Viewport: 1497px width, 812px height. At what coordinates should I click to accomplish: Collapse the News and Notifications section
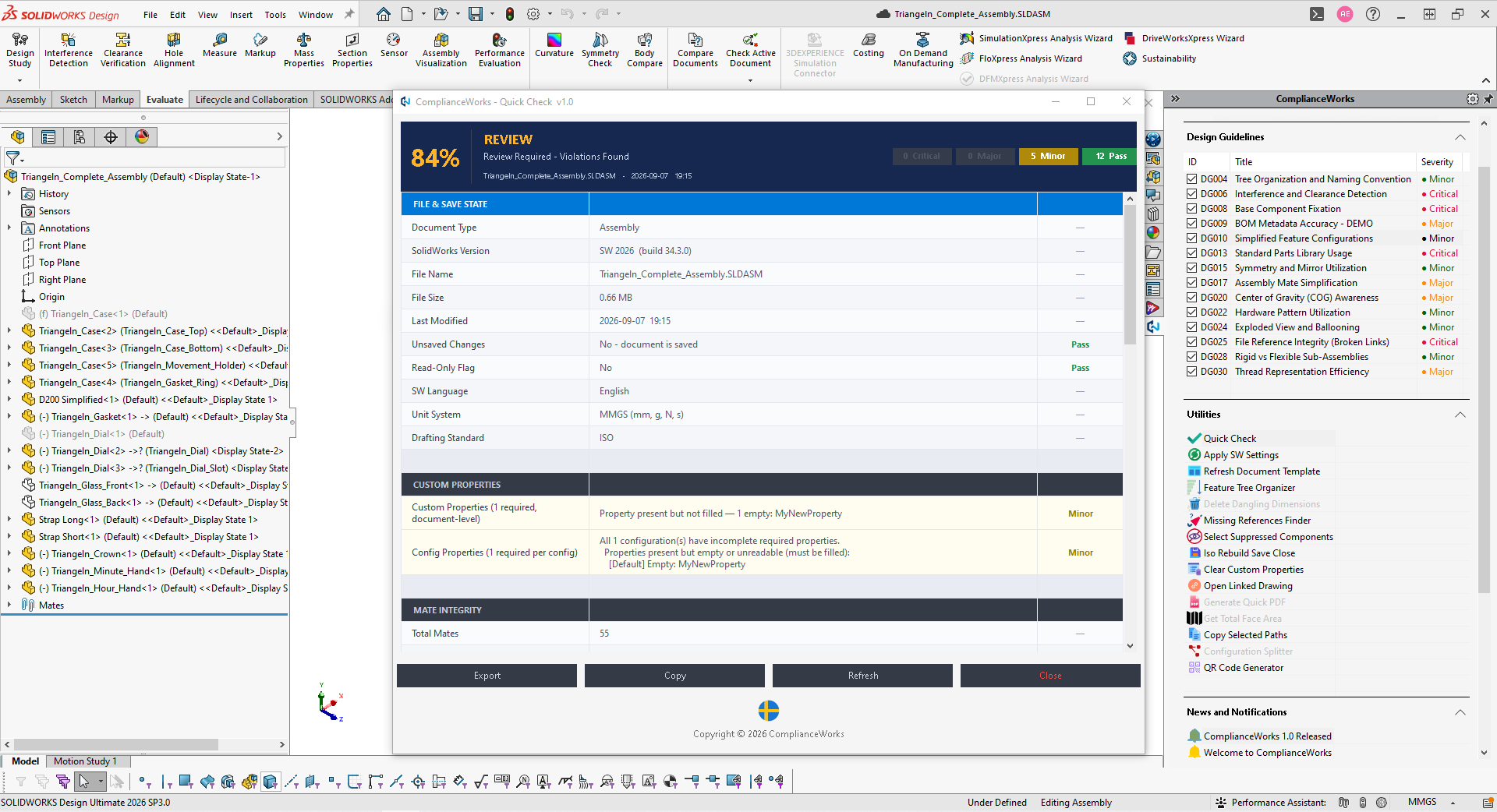click(1460, 712)
